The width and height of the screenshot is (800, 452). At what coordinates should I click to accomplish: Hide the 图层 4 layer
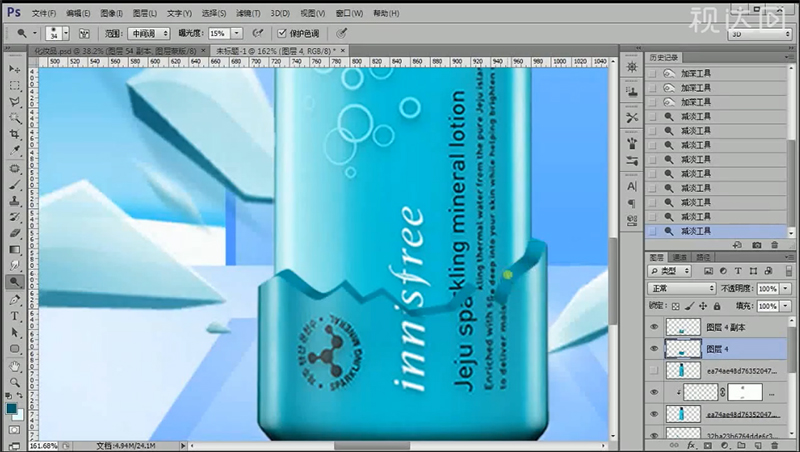coord(654,349)
